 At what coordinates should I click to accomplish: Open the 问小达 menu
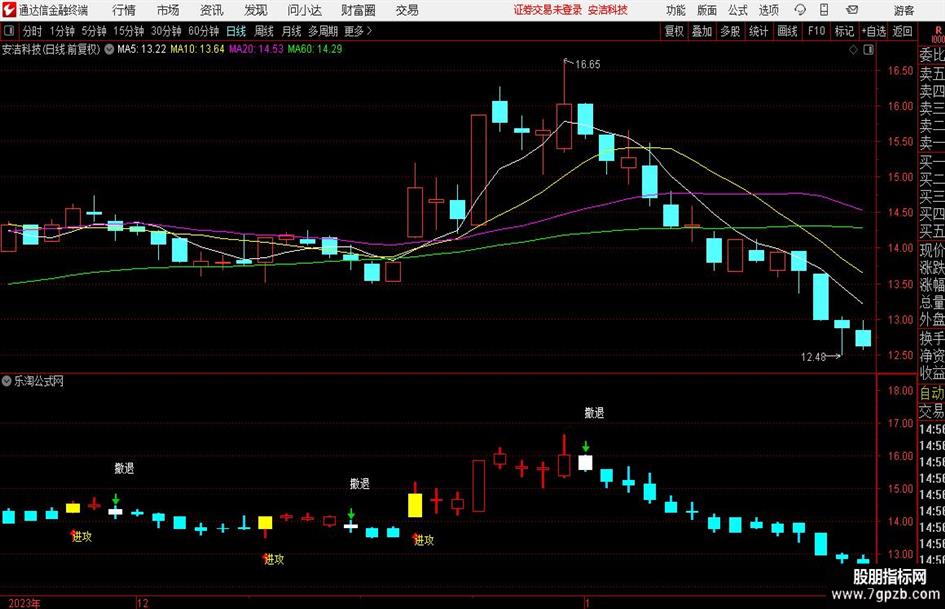(304, 10)
